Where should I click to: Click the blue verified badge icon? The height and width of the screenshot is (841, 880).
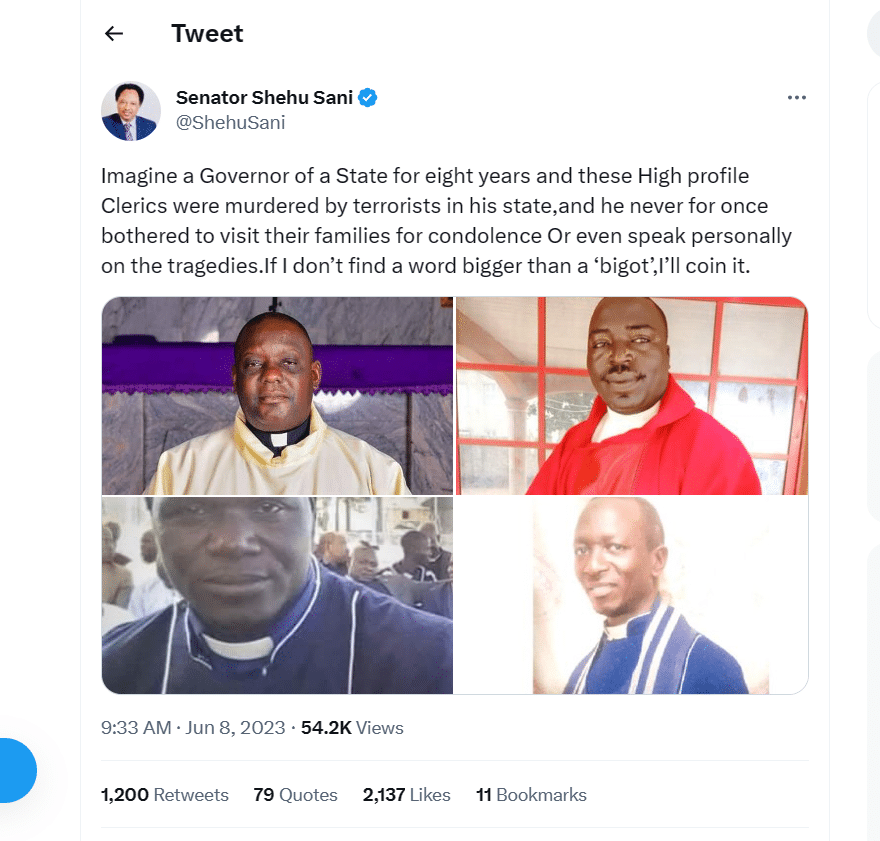click(x=368, y=98)
